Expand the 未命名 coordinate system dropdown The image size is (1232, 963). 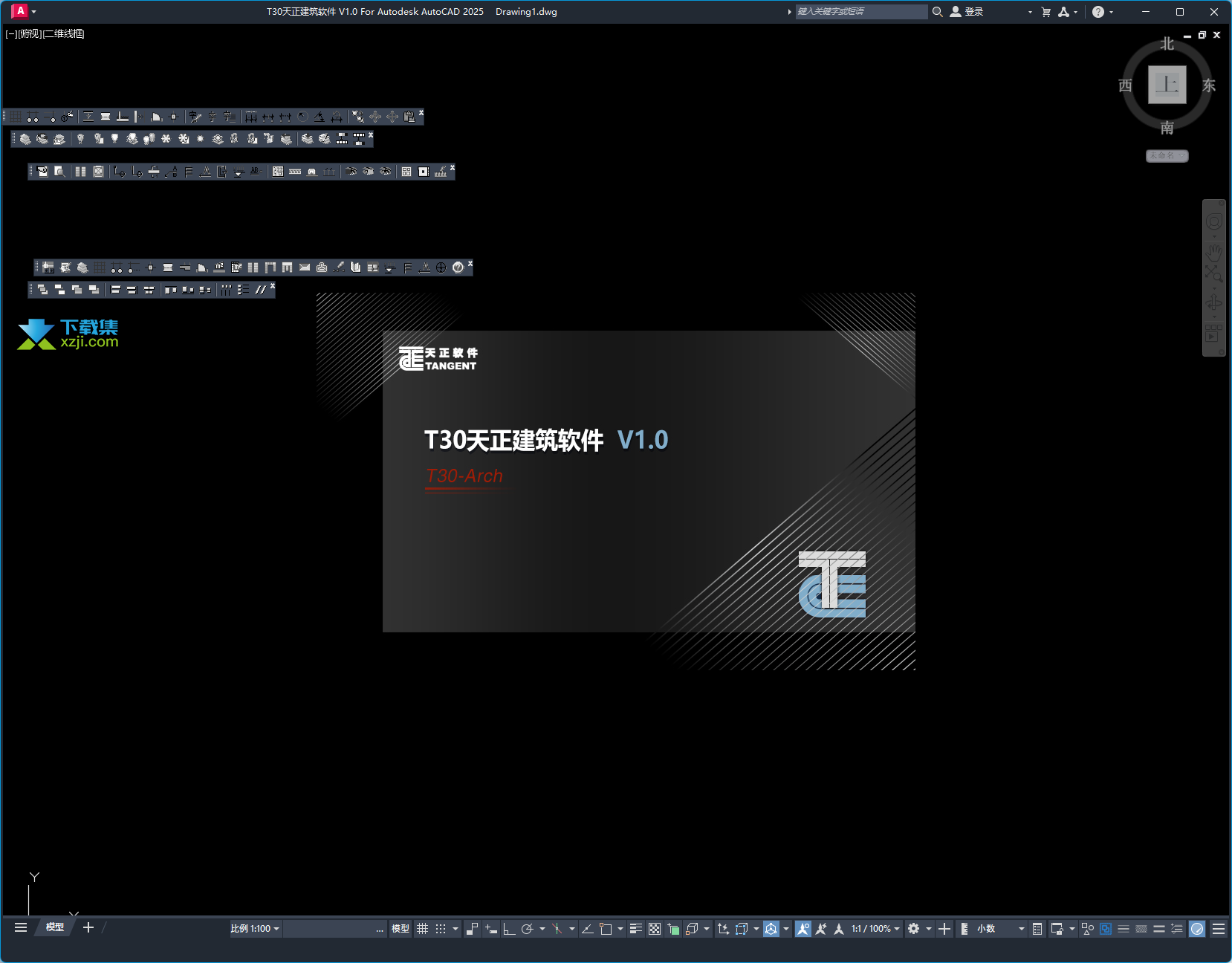(x=1167, y=156)
